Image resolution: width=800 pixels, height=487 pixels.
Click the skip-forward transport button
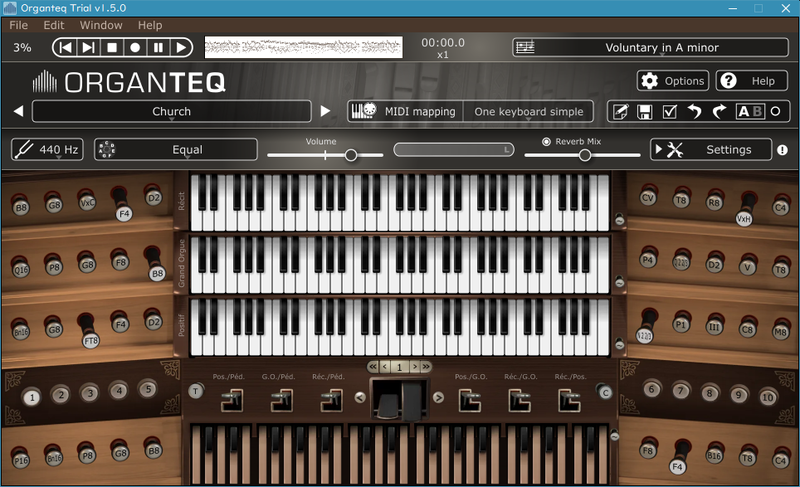coord(89,47)
